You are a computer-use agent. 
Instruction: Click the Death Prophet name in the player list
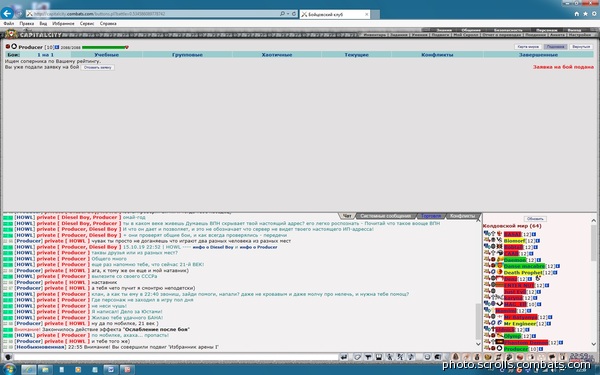point(523,273)
